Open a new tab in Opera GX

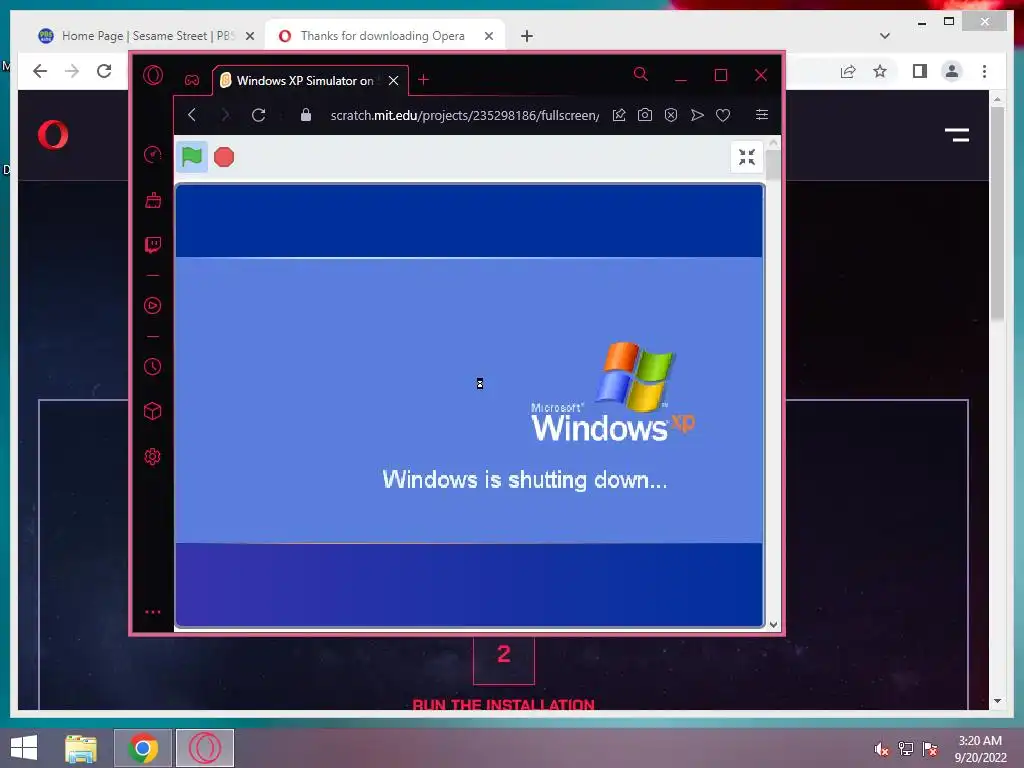[423, 80]
